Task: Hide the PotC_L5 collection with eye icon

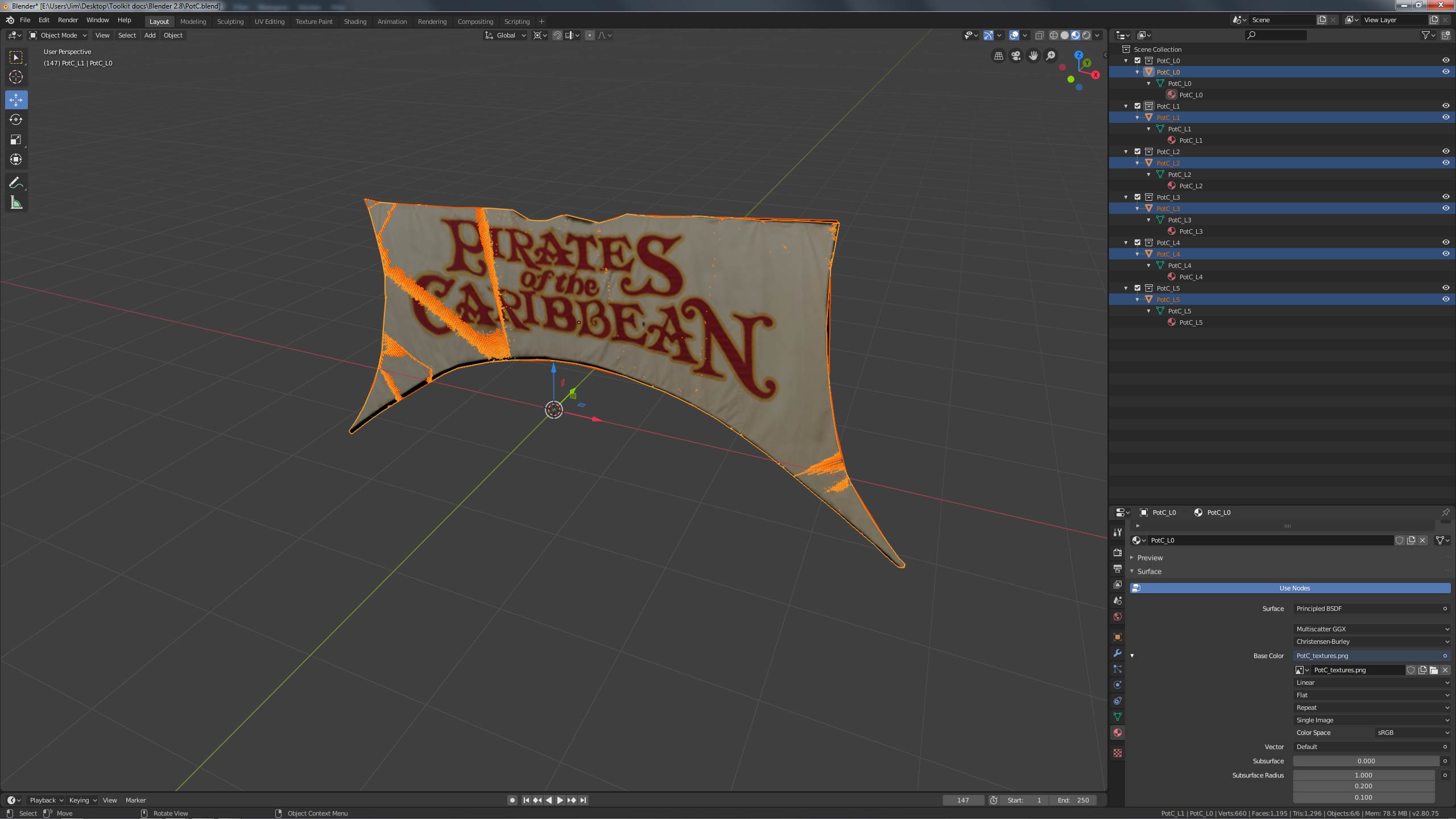Action: [x=1445, y=288]
